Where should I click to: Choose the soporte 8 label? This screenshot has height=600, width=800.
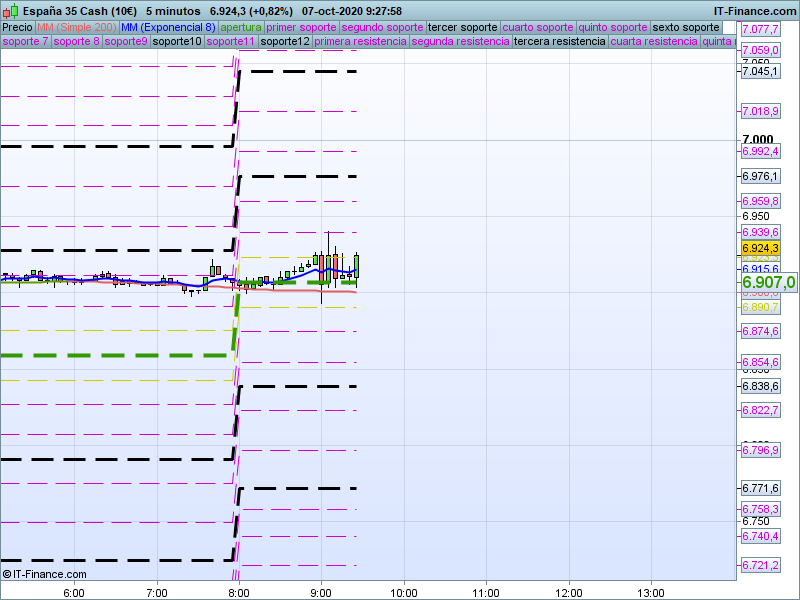point(76,41)
